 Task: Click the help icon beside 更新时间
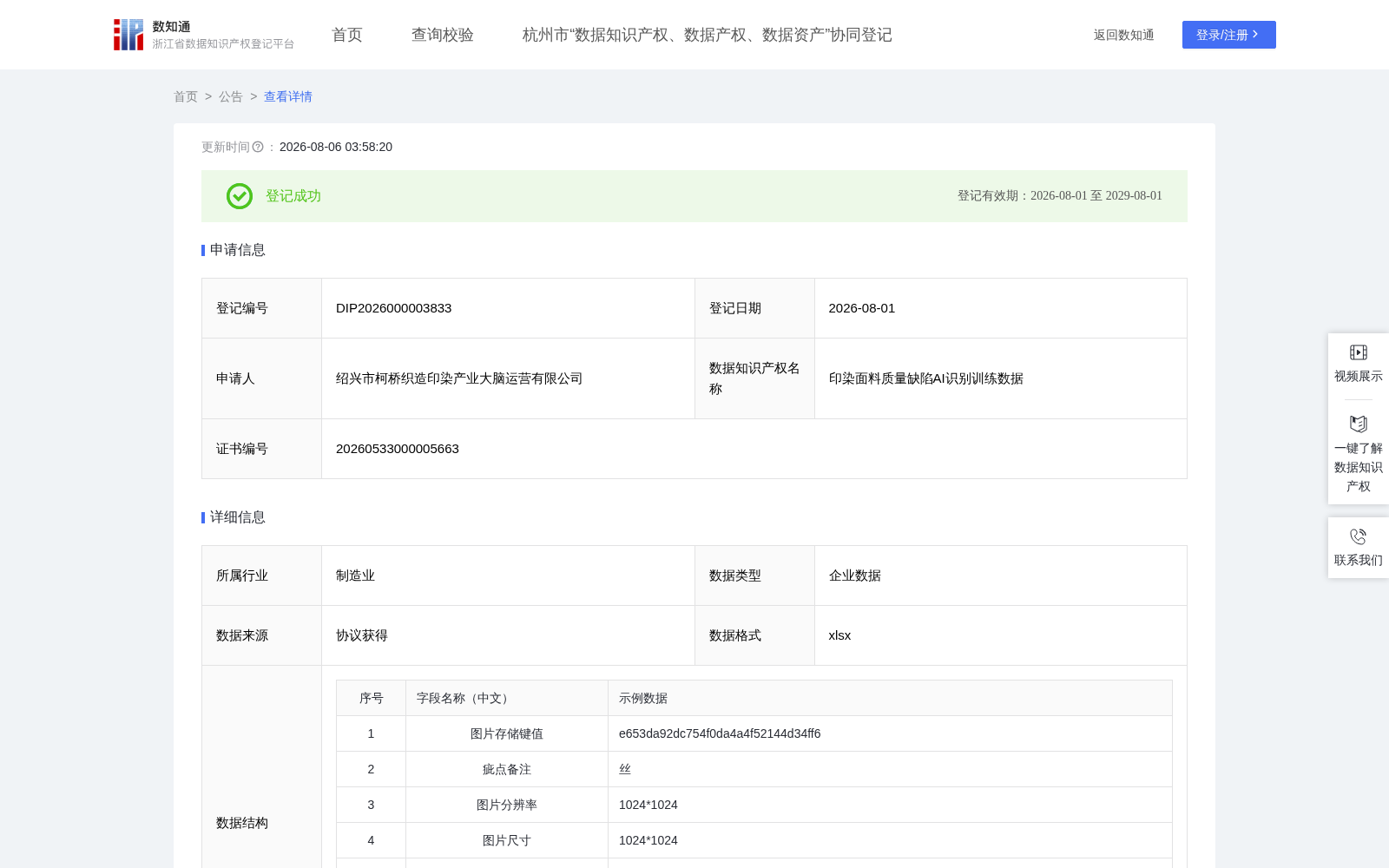[258, 148]
